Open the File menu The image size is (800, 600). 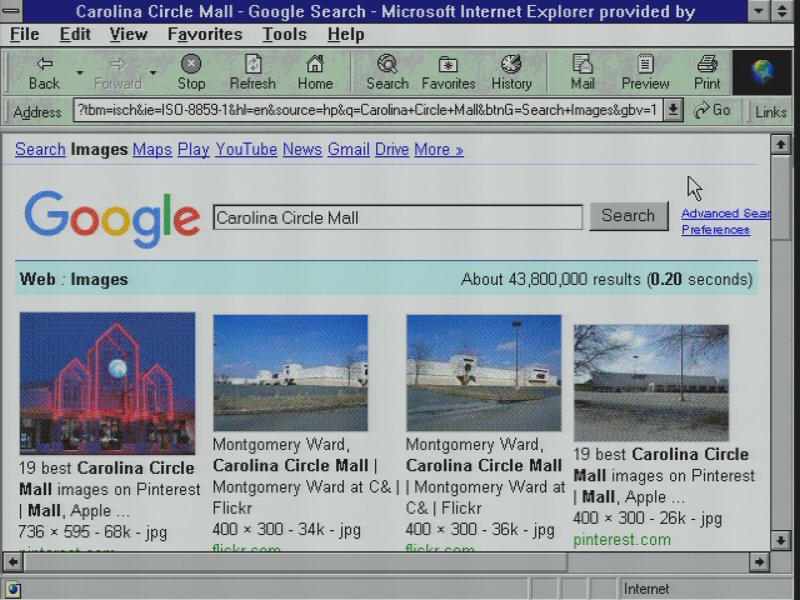24,34
